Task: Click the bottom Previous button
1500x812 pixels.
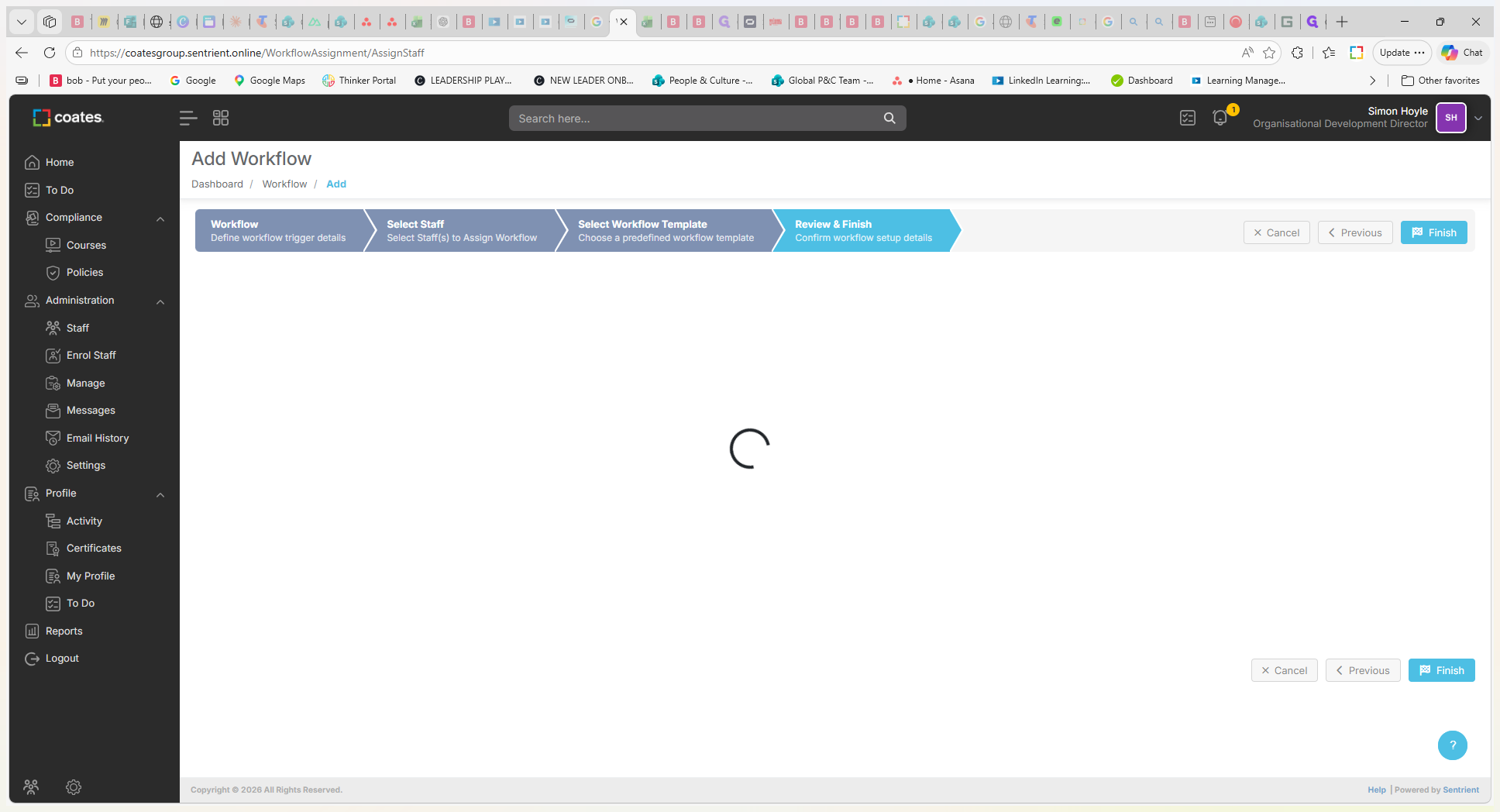Action: 1363,670
